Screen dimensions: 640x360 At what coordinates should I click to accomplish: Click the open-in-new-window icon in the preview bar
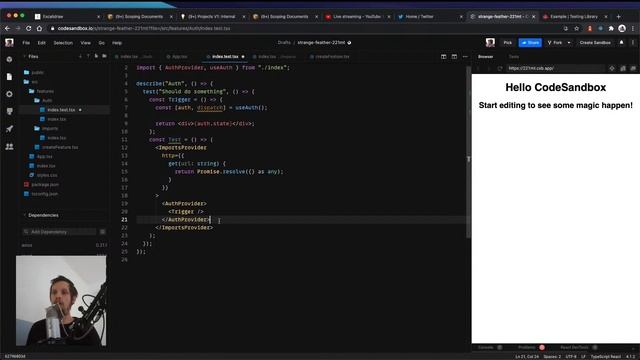[633, 68]
